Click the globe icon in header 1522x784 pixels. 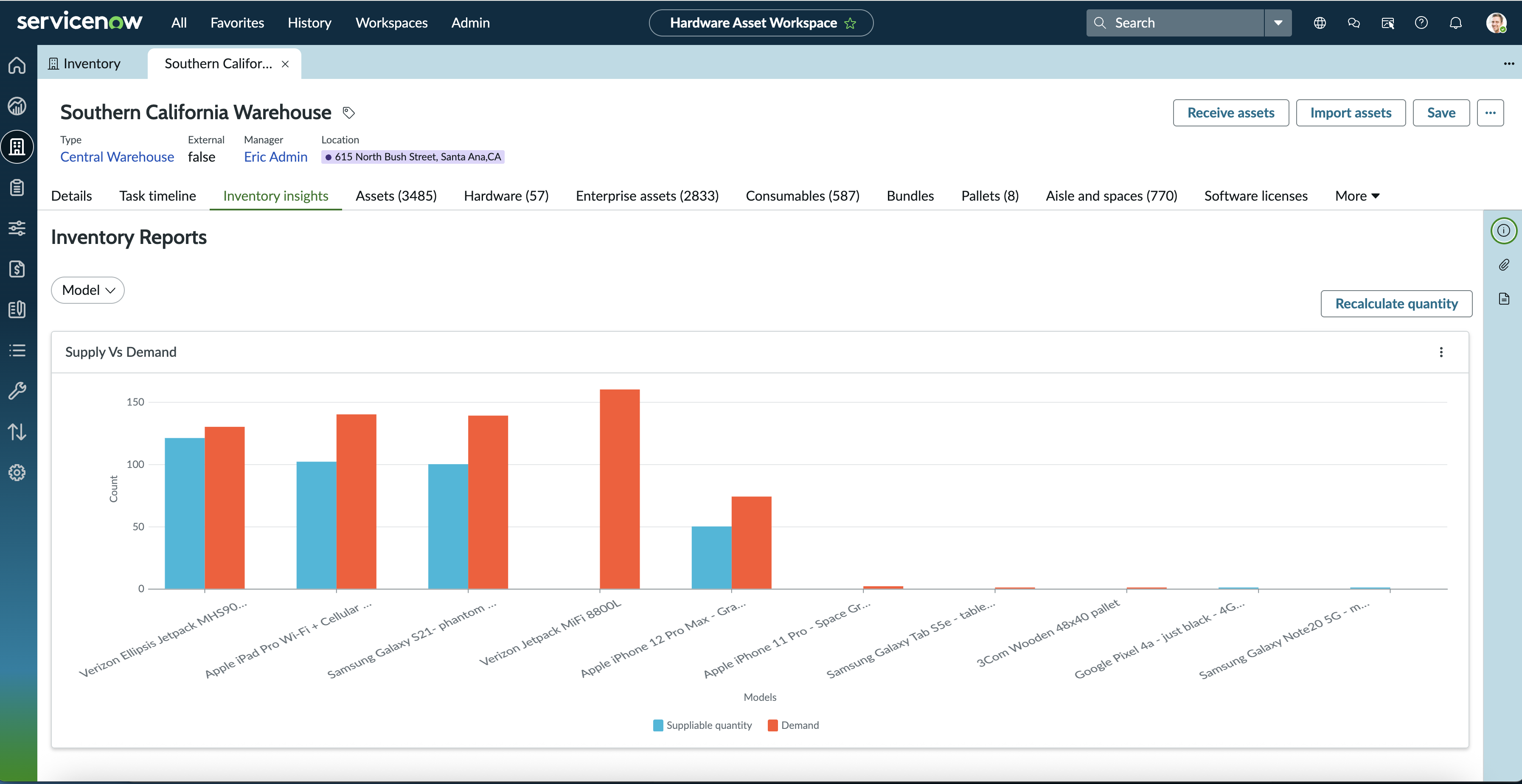tap(1320, 23)
